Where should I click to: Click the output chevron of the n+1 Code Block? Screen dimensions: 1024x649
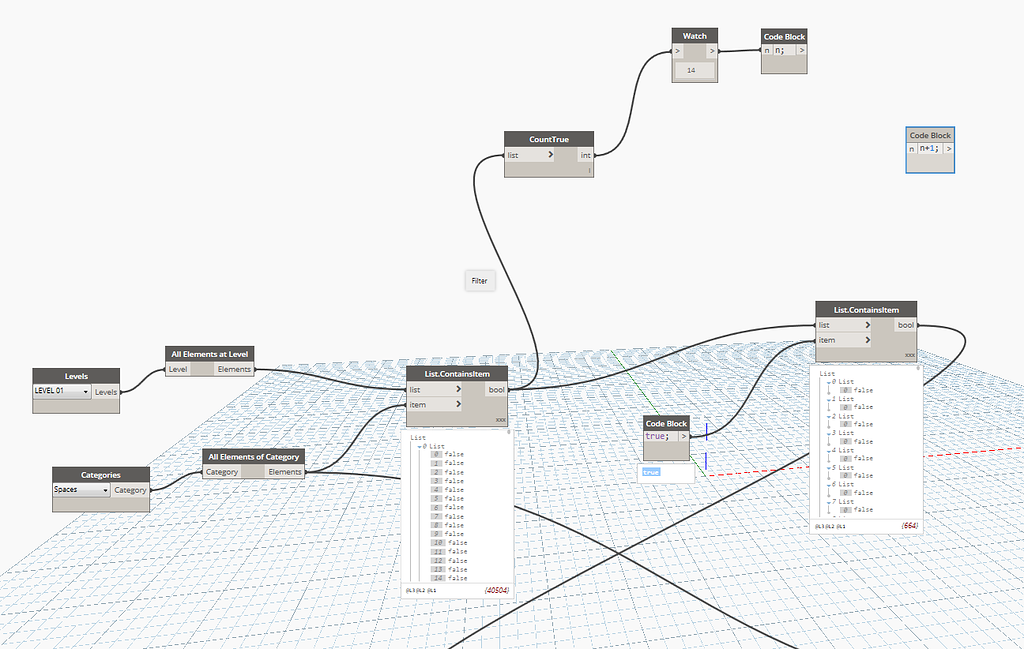coord(948,150)
